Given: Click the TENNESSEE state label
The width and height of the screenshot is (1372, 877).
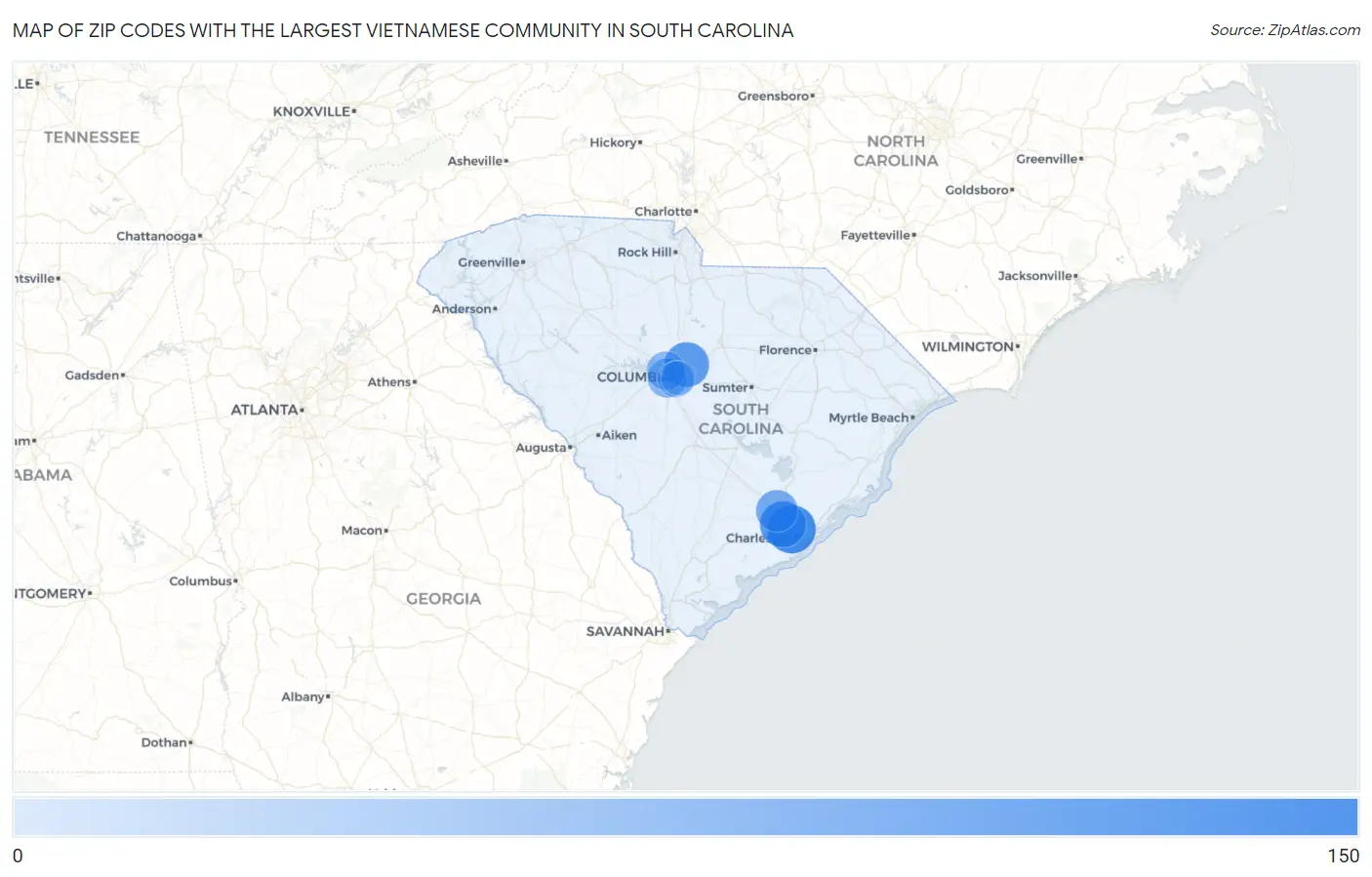Looking at the screenshot, I should [92, 138].
